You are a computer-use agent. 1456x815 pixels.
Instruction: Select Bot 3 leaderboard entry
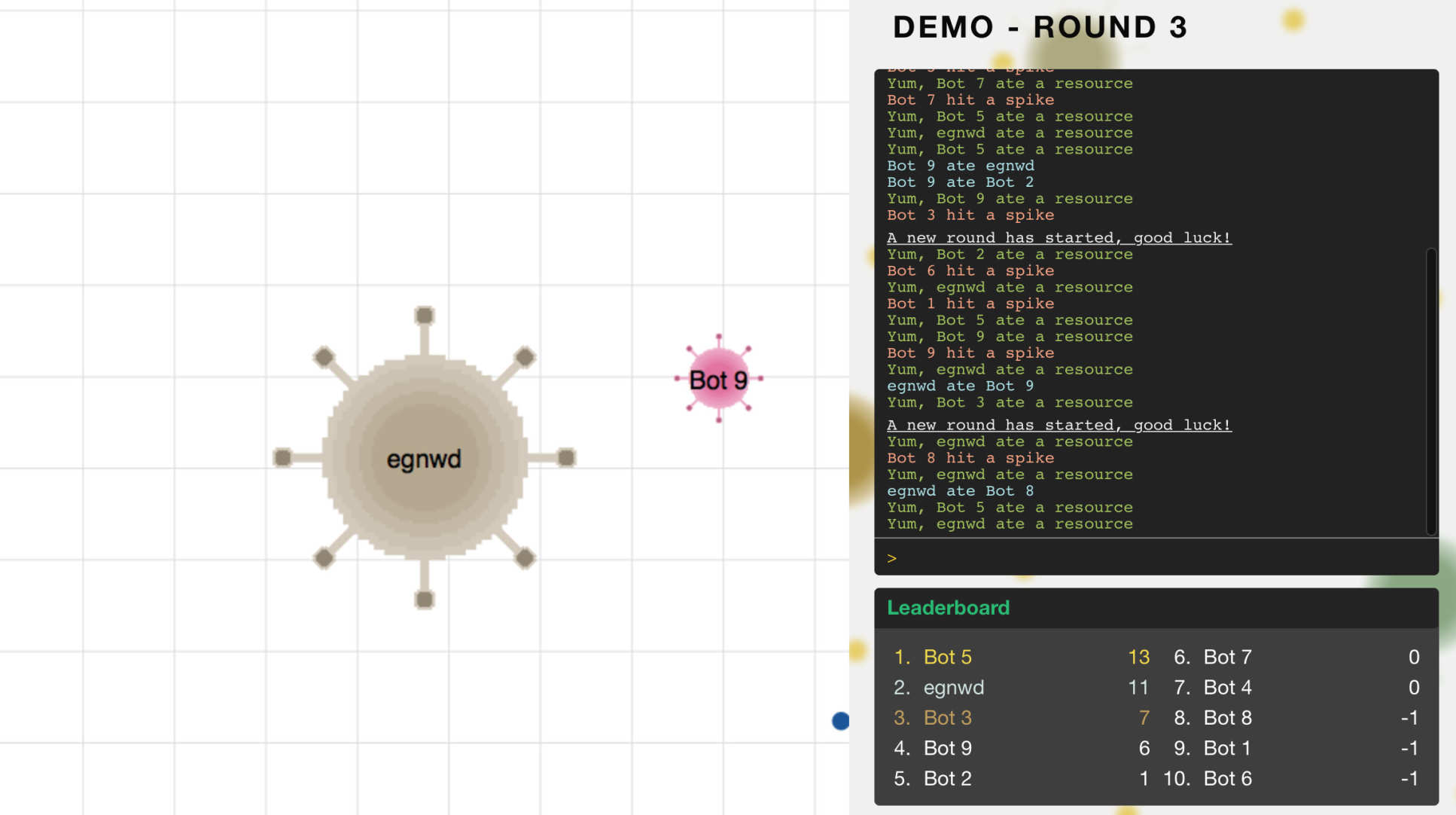tap(947, 718)
